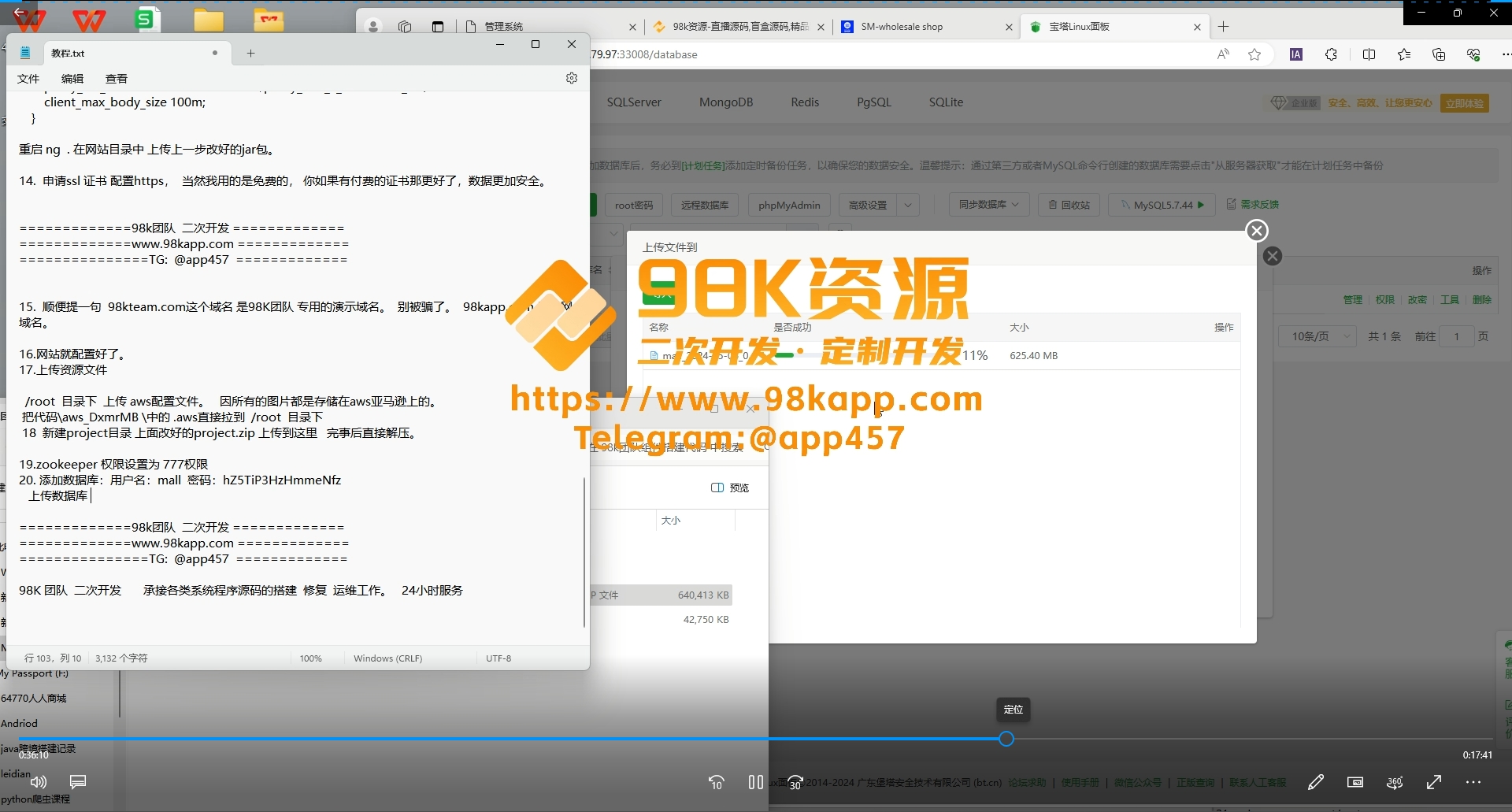
Task: Click the 100% zoom level in Notepad status bar
Action: pos(311,658)
